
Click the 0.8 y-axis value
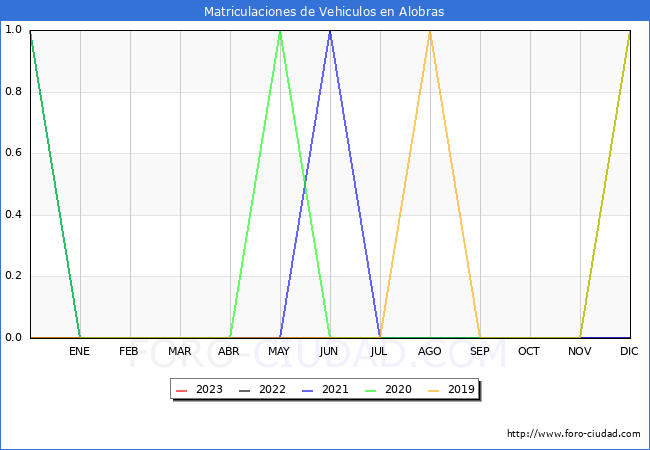(13, 91)
